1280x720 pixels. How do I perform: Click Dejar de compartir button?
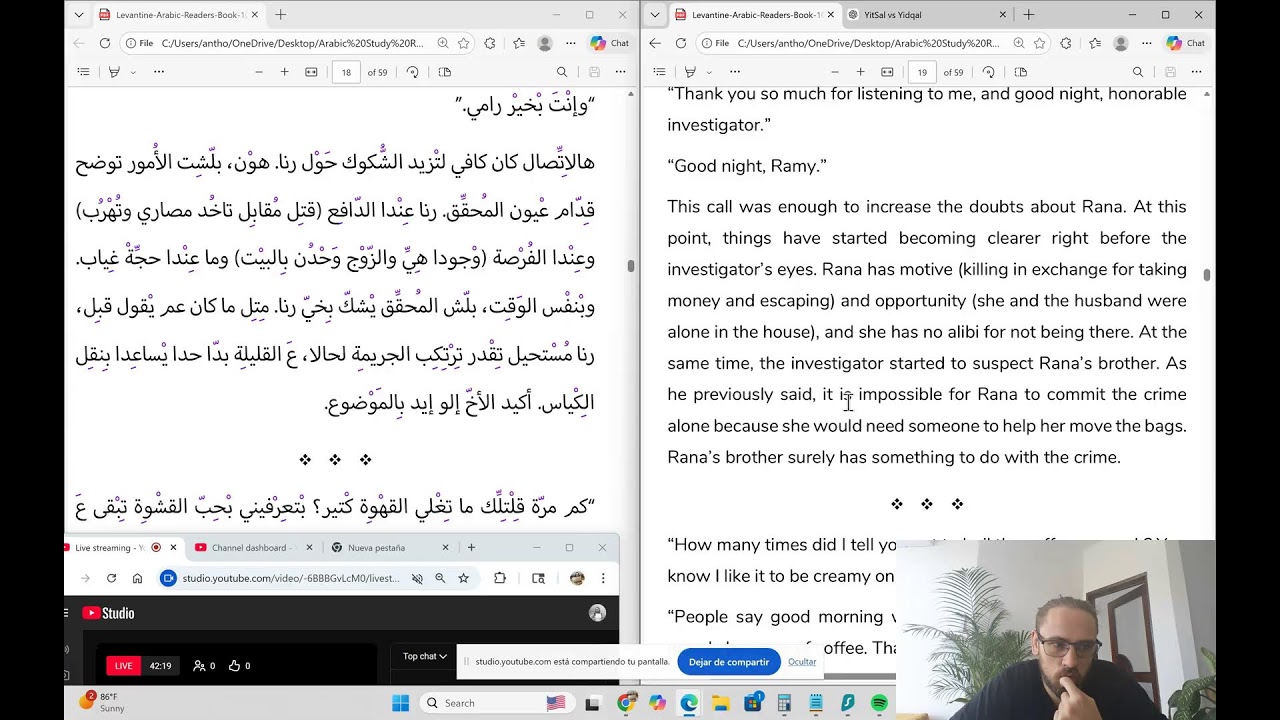tap(729, 662)
